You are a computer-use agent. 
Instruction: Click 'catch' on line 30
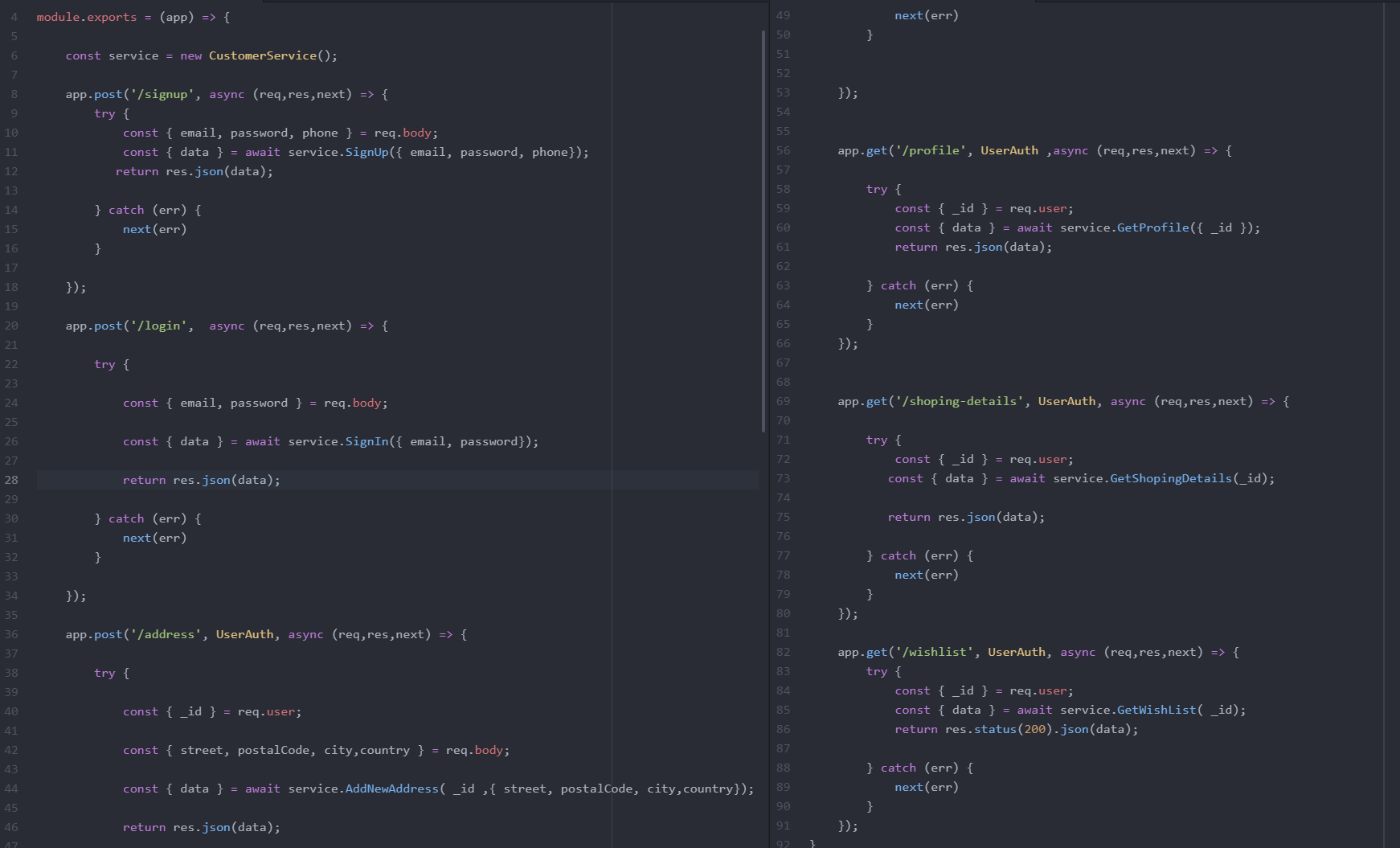(x=126, y=518)
